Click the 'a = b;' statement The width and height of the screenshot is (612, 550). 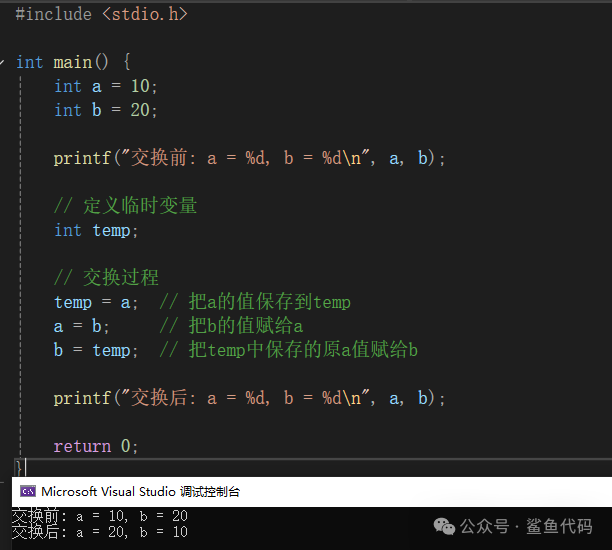point(82,326)
